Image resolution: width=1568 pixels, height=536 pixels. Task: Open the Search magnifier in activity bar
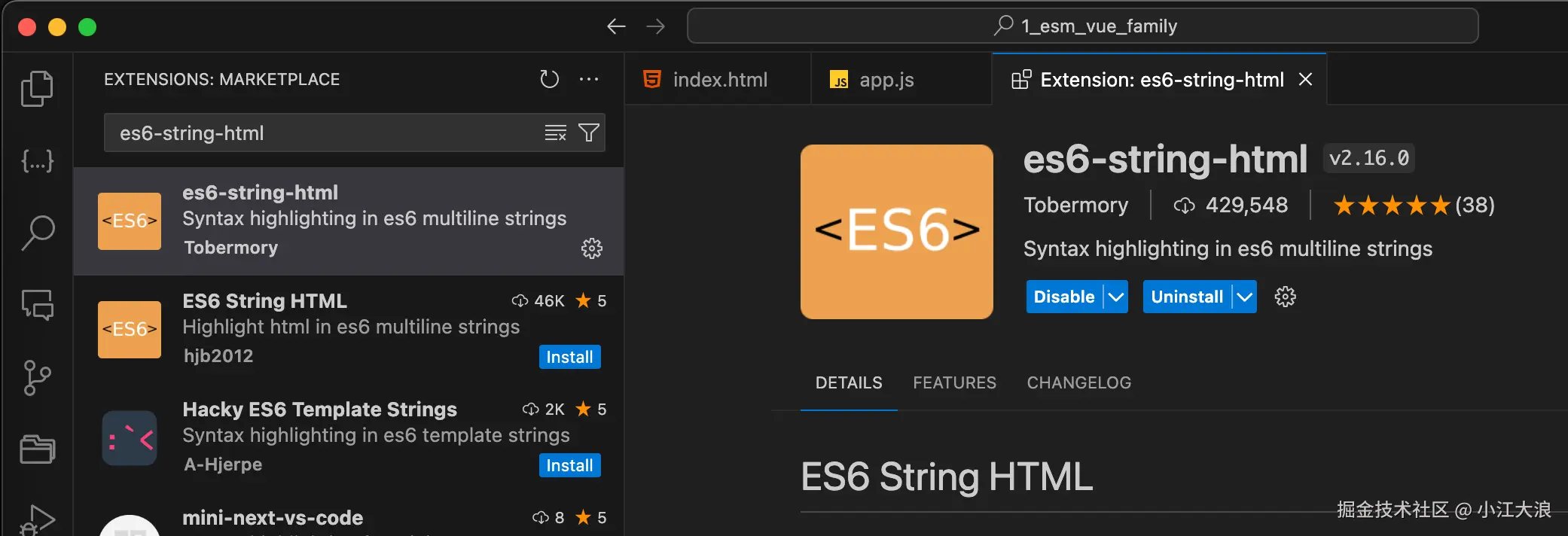pyautogui.click(x=37, y=233)
